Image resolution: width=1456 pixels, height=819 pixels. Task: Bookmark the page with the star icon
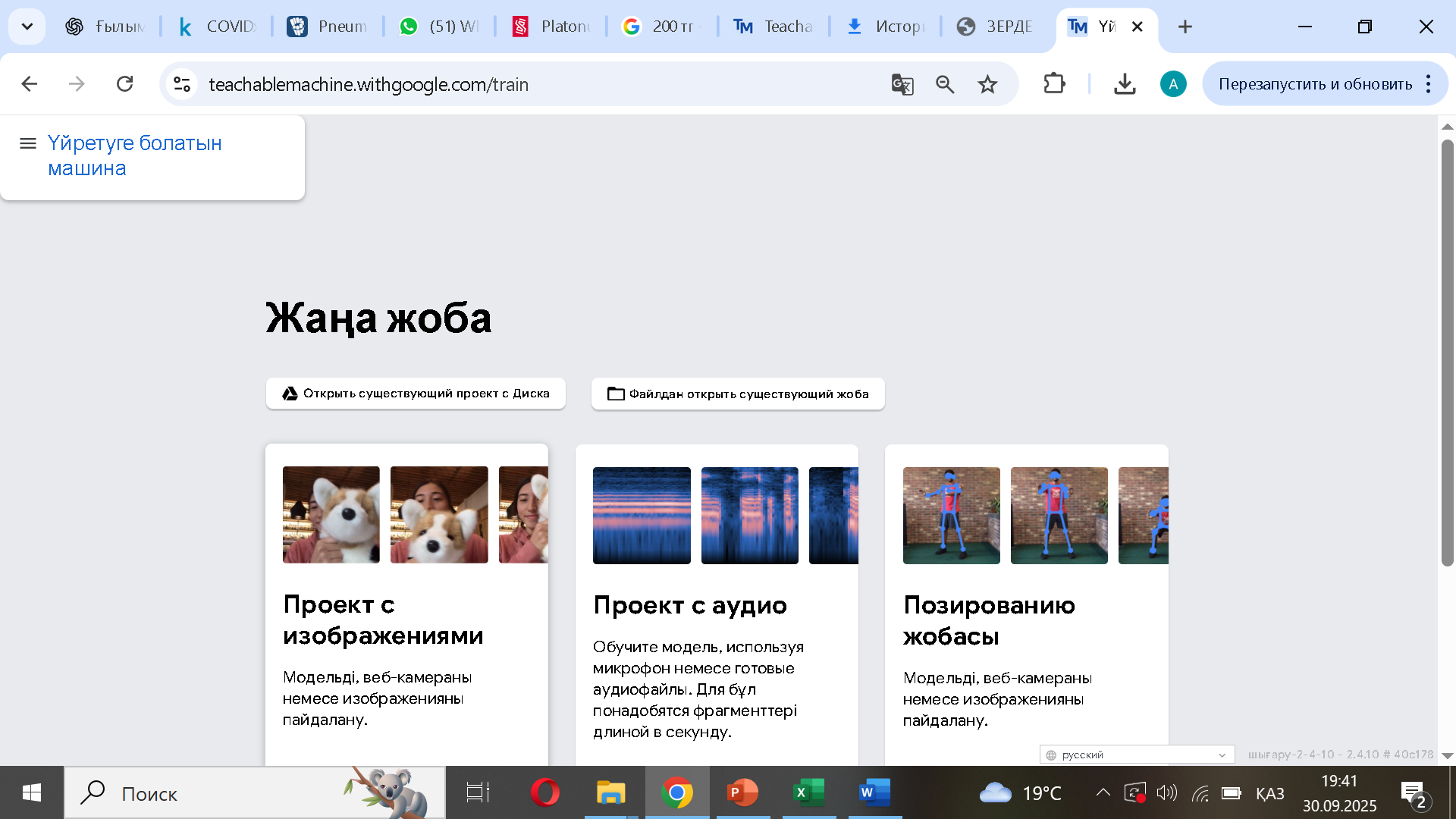point(987,84)
